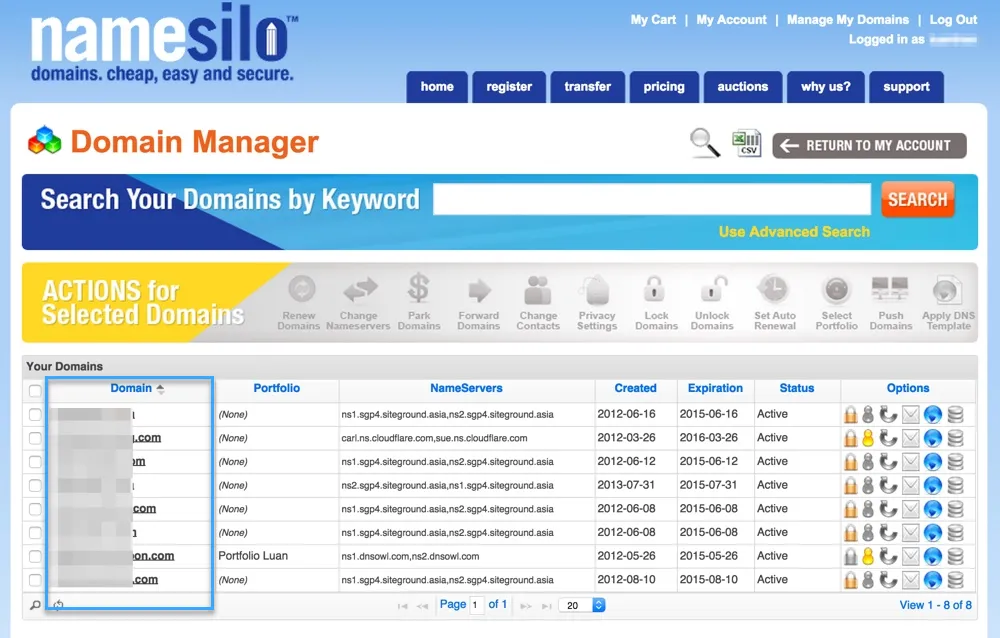Click the Manage My Domains link
The height and width of the screenshot is (638, 1000).
point(848,20)
